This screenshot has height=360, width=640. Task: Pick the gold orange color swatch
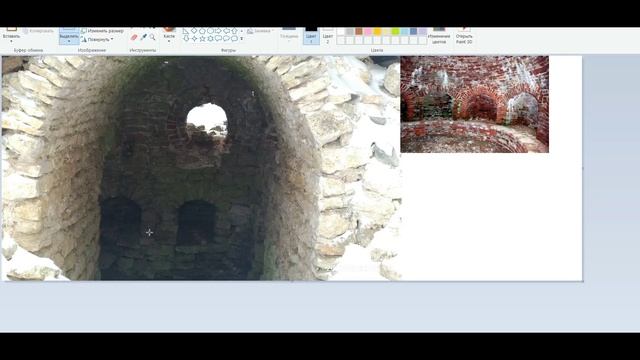point(377,31)
